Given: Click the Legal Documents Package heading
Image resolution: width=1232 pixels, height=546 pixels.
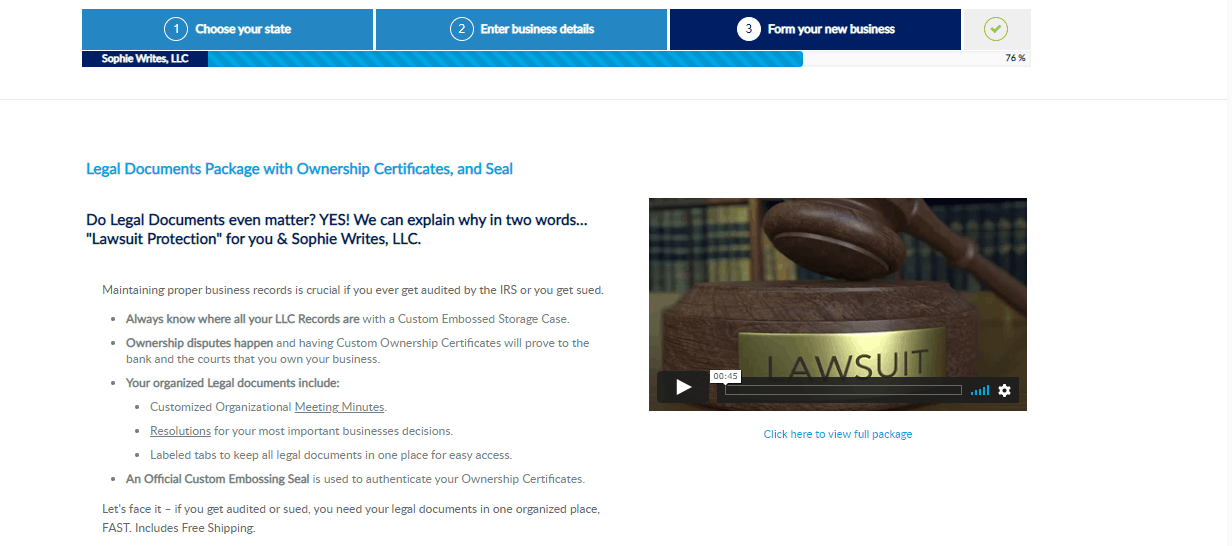Looking at the screenshot, I should tap(299, 169).
